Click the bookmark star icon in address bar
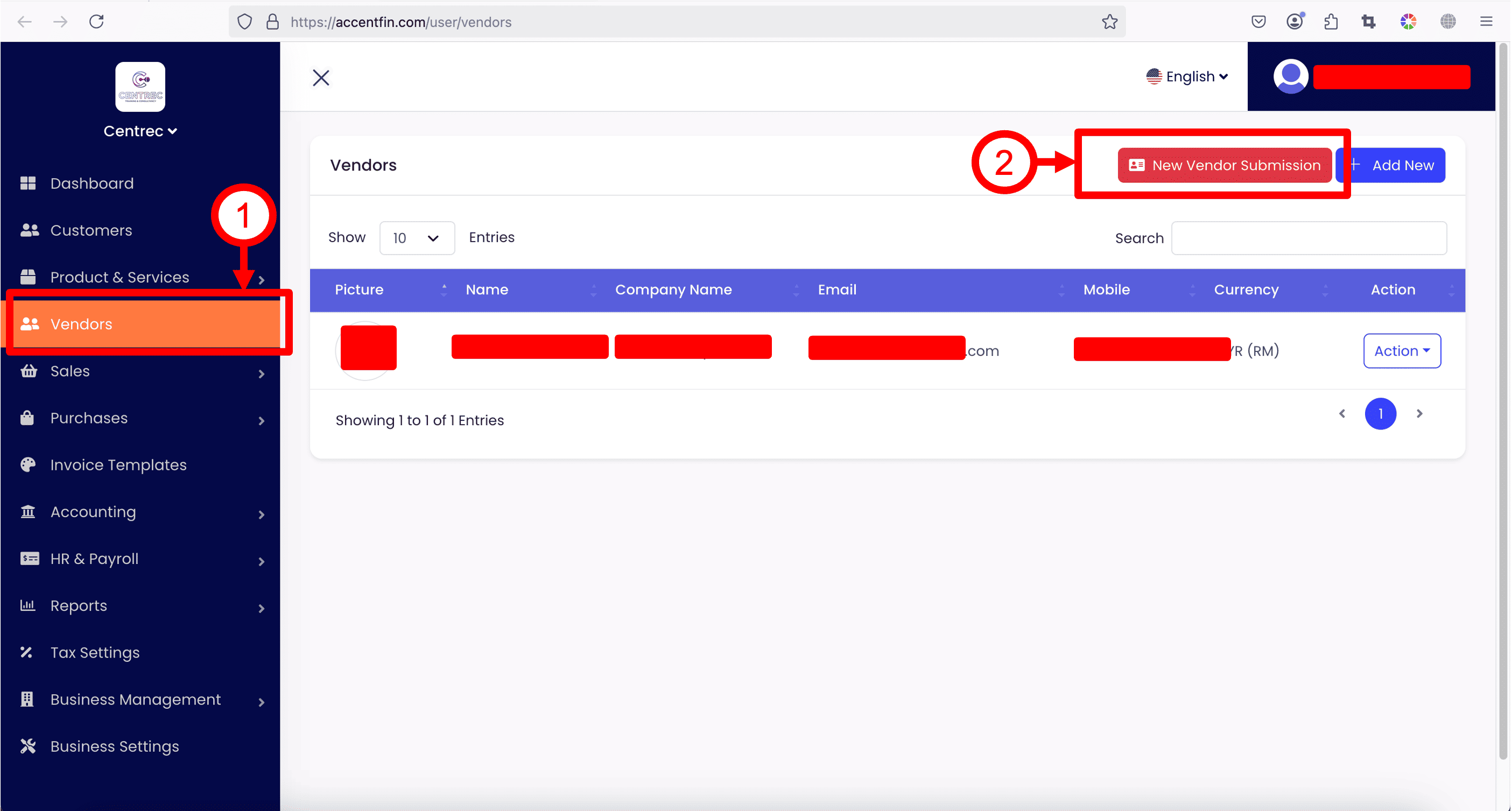The width and height of the screenshot is (1512, 811). pyautogui.click(x=1109, y=22)
